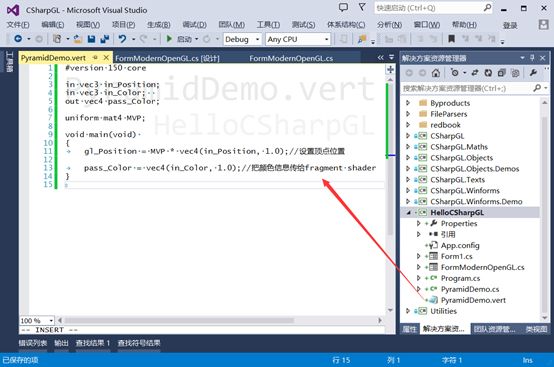Open the 错误列表 panel tab
Screen dimensions: 554x367
pos(33,343)
